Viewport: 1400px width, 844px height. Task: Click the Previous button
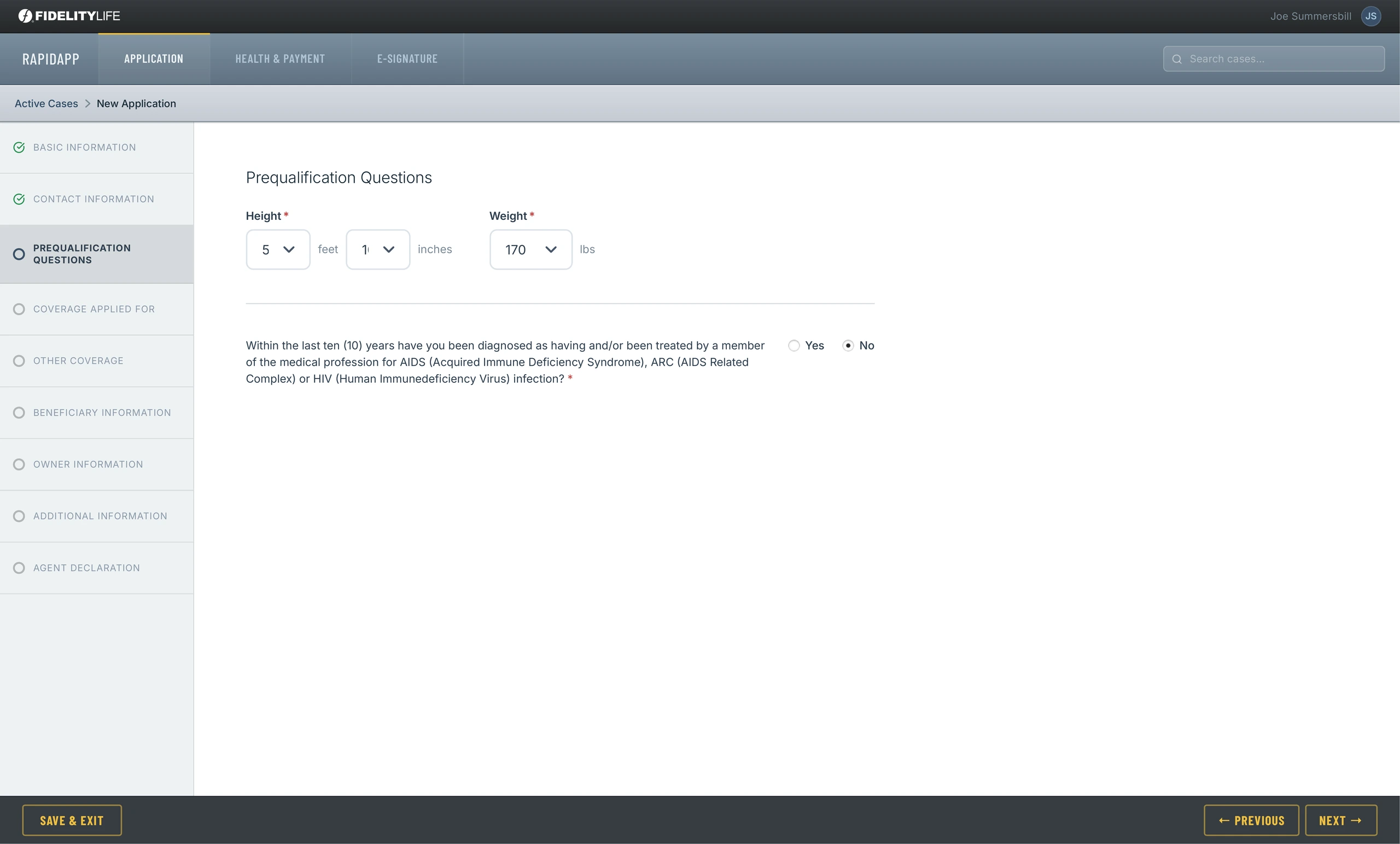[x=1251, y=820]
